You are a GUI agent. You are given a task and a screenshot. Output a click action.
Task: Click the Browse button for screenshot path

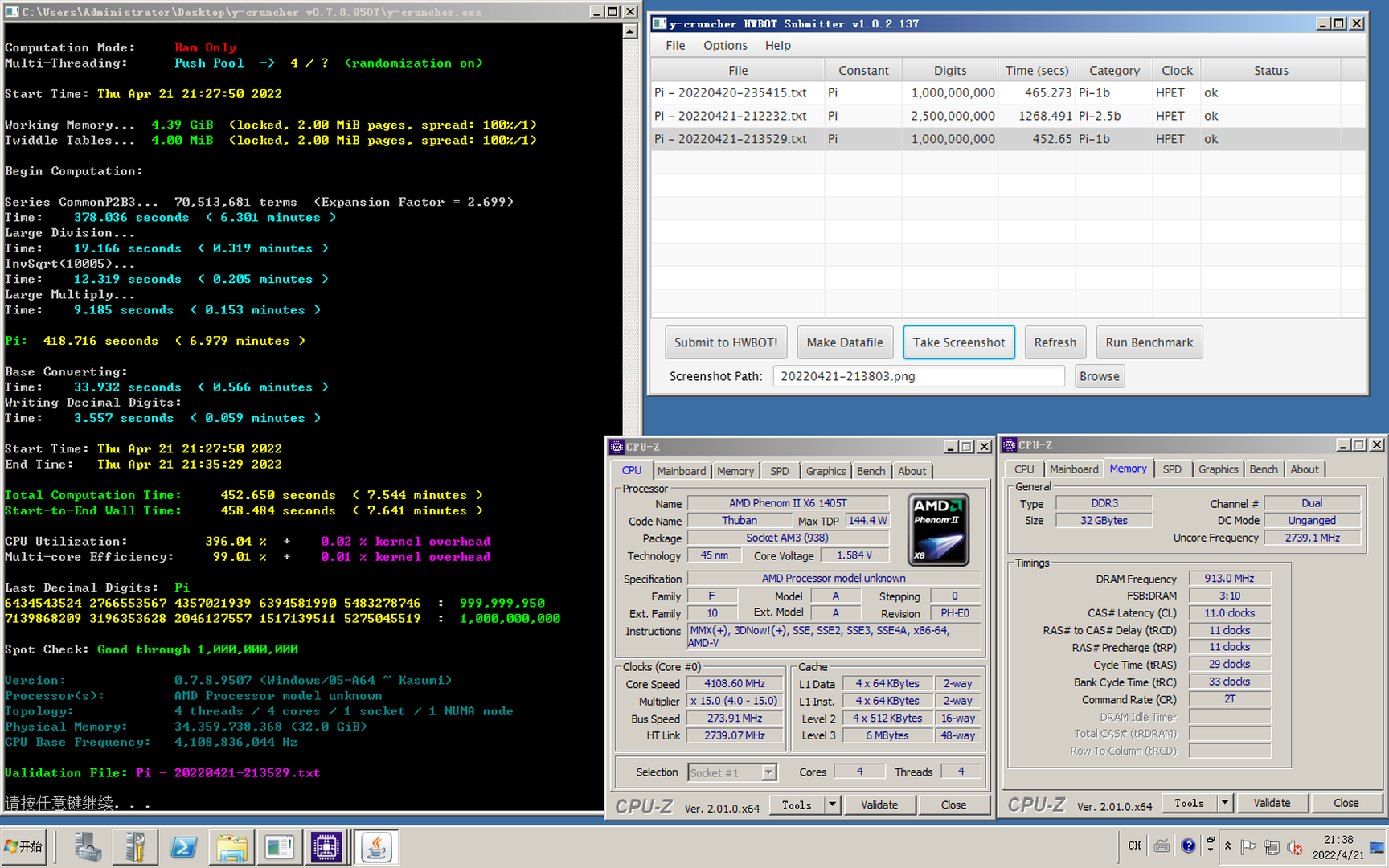1099,376
